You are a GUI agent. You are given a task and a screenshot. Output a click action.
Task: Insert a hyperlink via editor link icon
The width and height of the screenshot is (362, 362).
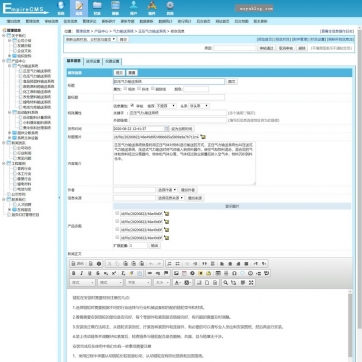click(x=150, y=273)
